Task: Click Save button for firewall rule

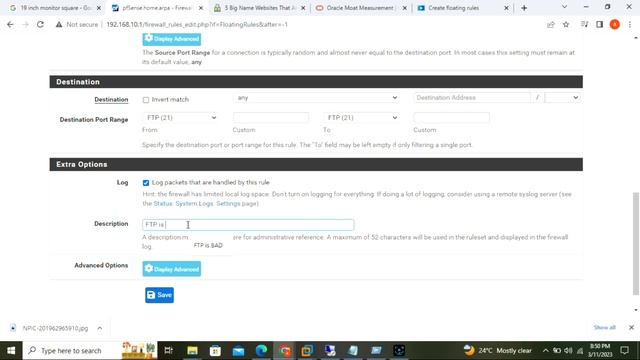Action: [x=159, y=295]
